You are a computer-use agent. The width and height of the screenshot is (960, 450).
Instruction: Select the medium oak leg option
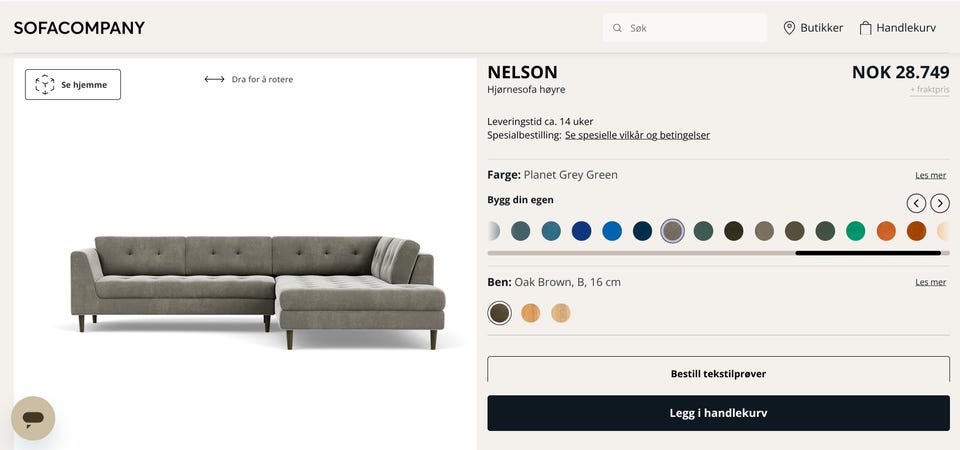[x=530, y=313]
